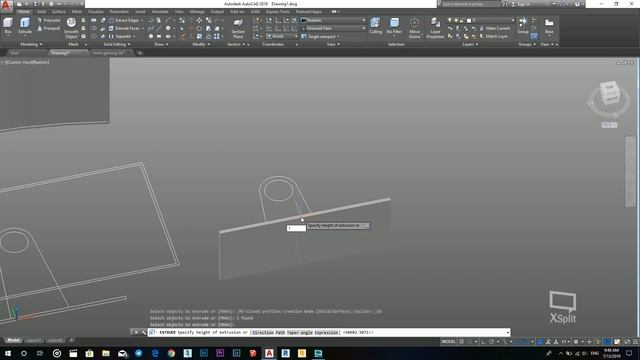Switch to the Visualize ribbon tab

pyautogui.click(x=96, y=12)
